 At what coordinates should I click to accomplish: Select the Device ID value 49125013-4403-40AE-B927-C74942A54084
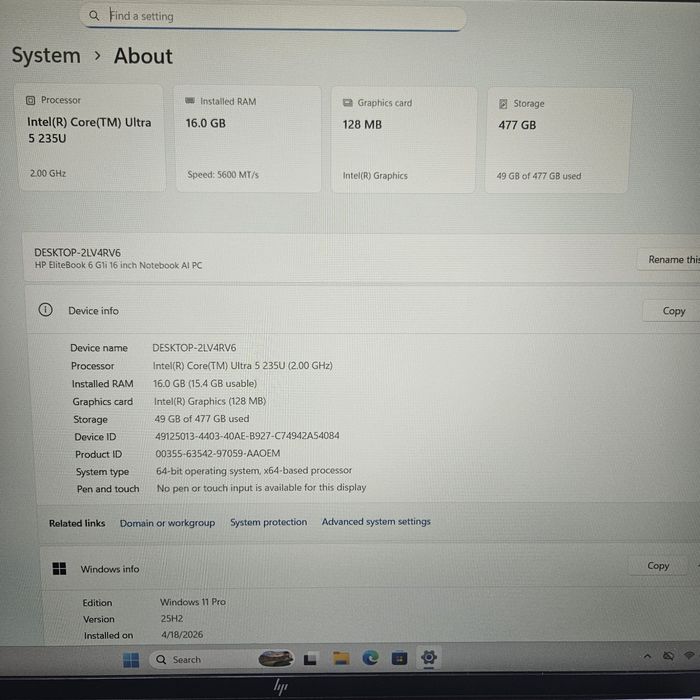click(247, 436)
